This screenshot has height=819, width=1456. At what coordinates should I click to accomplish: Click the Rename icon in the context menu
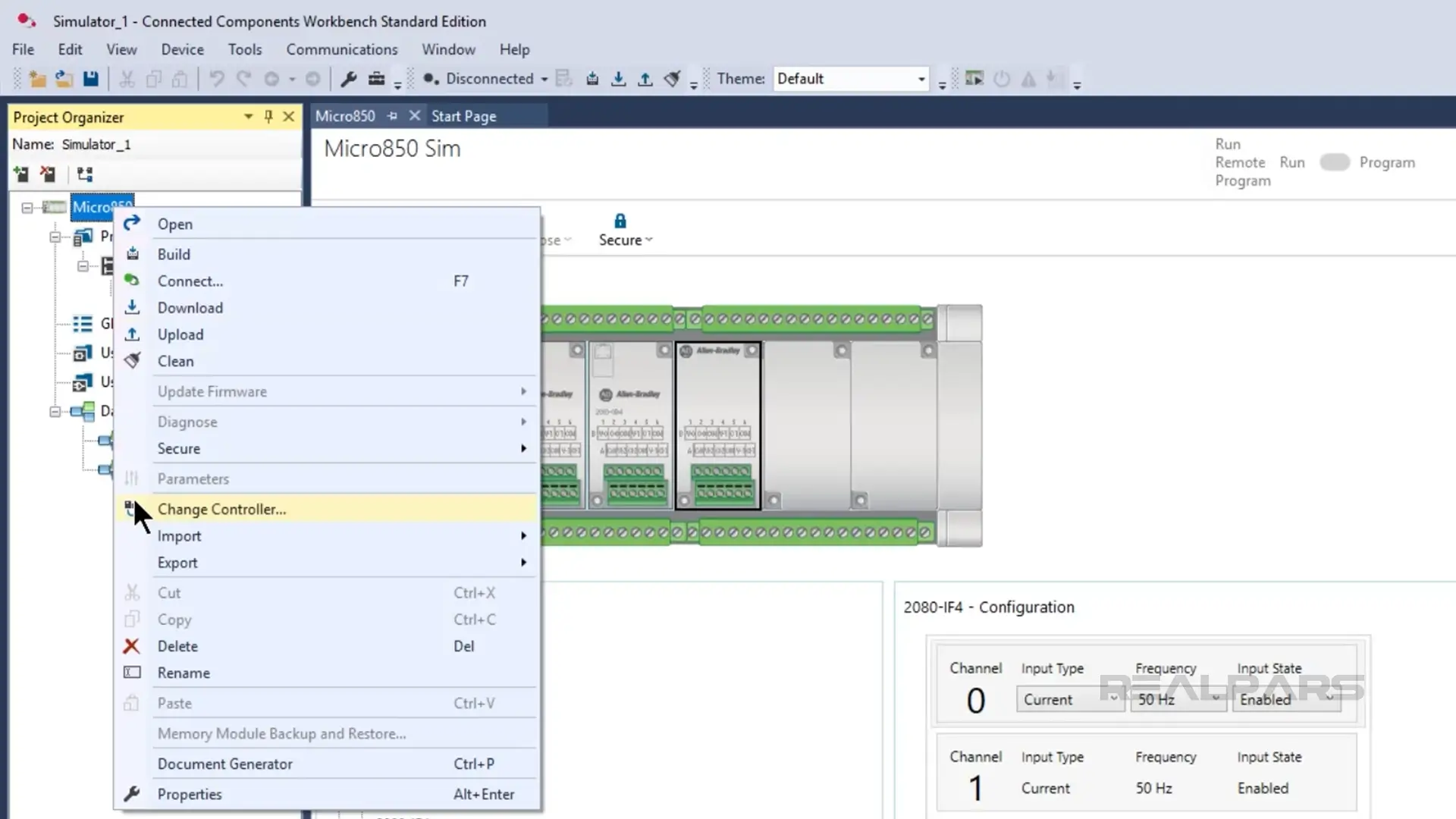pyautogui.click(x=132, y=673)
